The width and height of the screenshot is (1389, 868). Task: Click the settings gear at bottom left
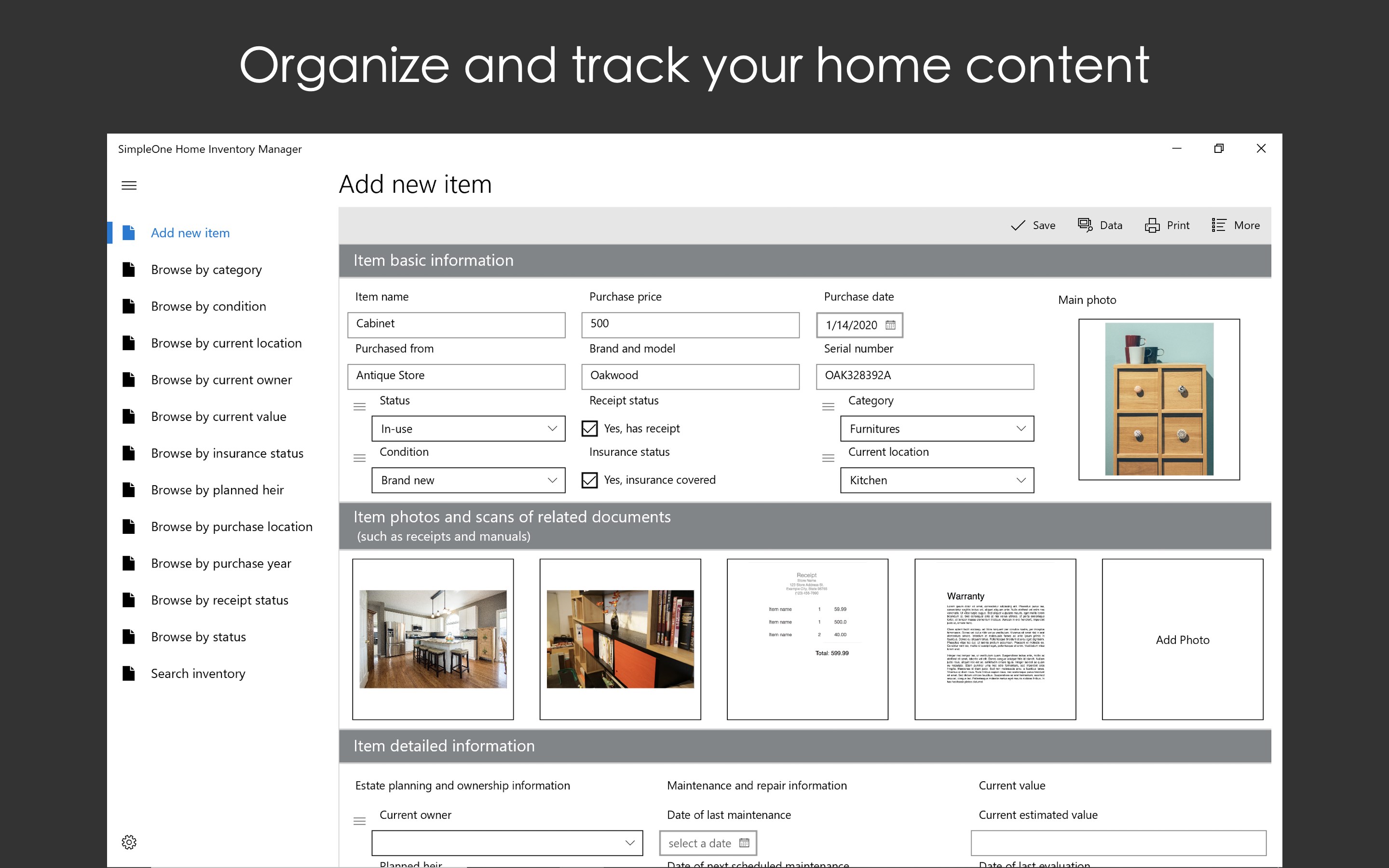tap(129, 842)
